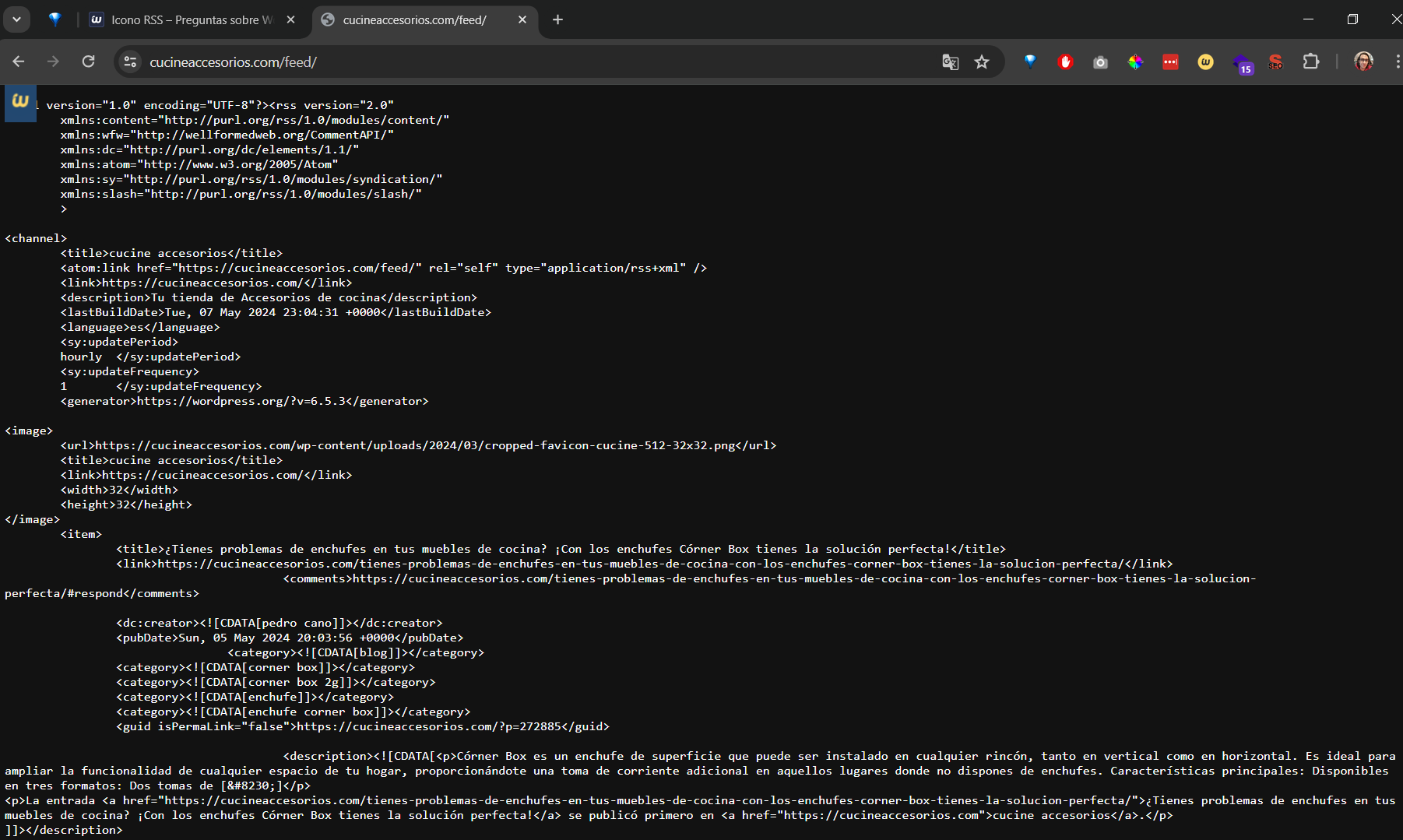The height and width of the screenshot is (840, 1403).
Task: Open Chrome's three-dot menu
Action: point(1398,62)
